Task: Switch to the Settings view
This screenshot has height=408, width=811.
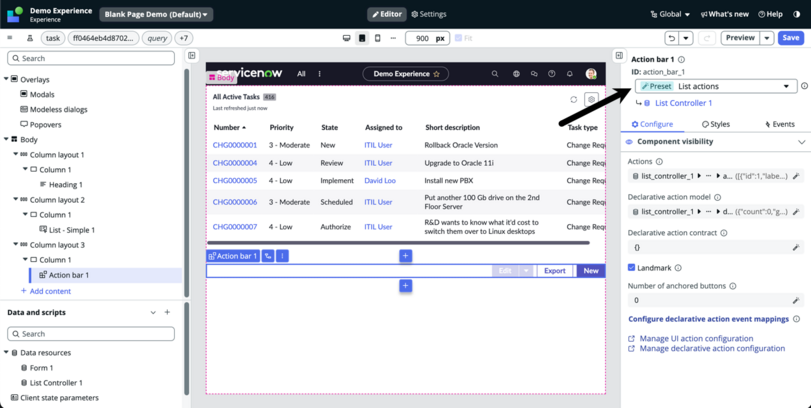Action: point(429,14)
